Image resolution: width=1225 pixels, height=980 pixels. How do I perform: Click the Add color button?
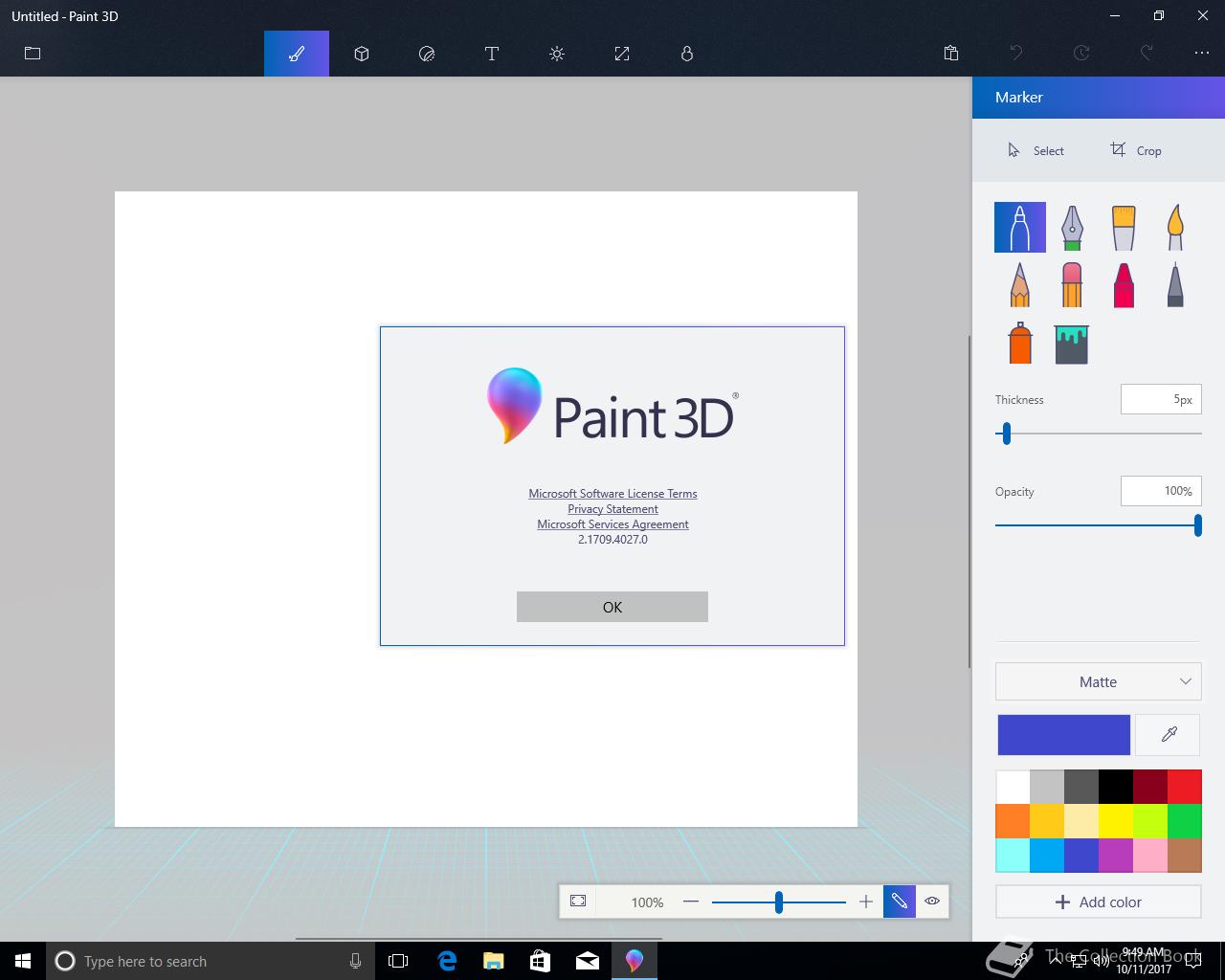click(1099, 902)
